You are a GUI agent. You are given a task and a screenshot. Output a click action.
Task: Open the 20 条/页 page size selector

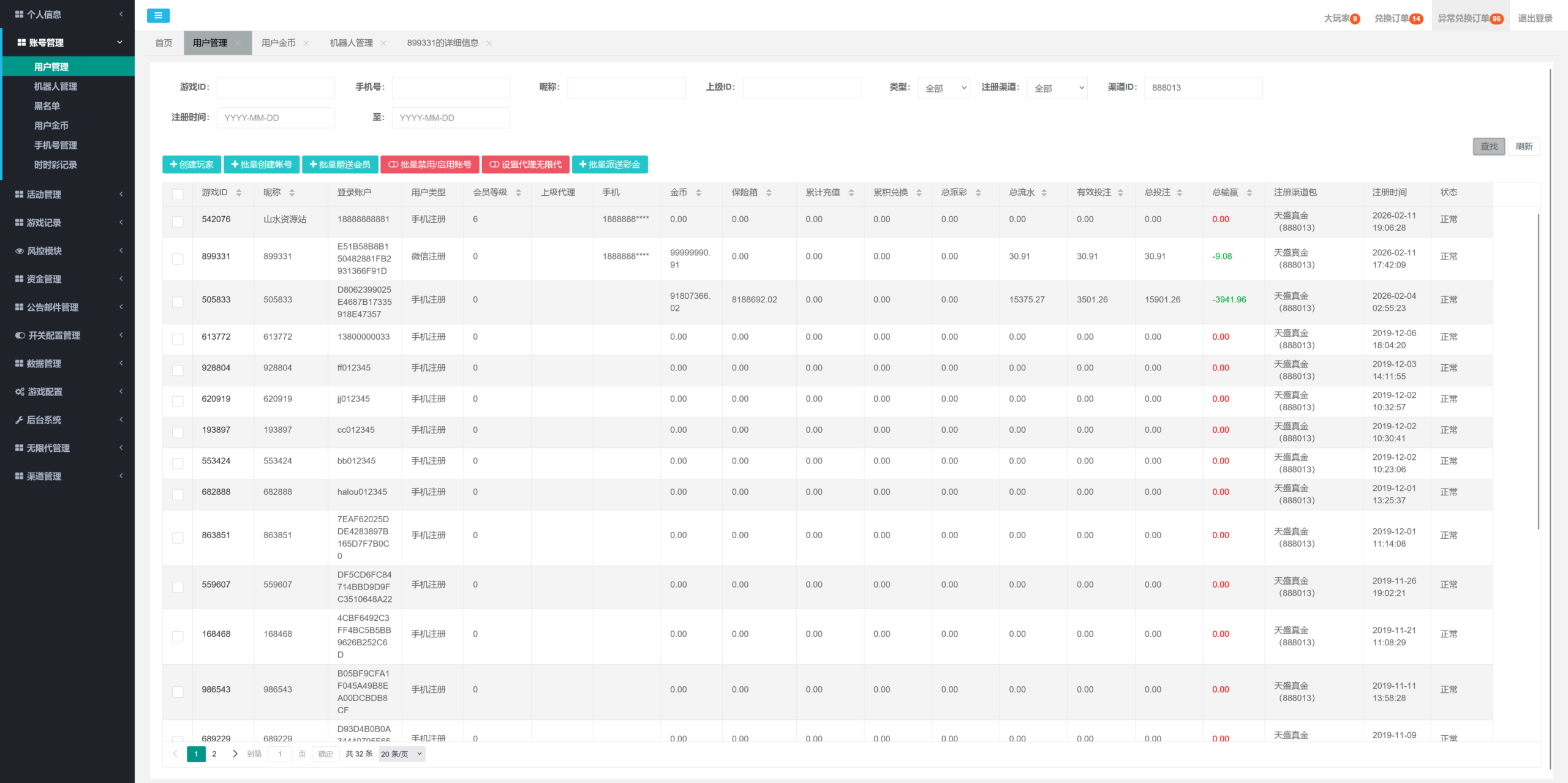tap(401, 754)
